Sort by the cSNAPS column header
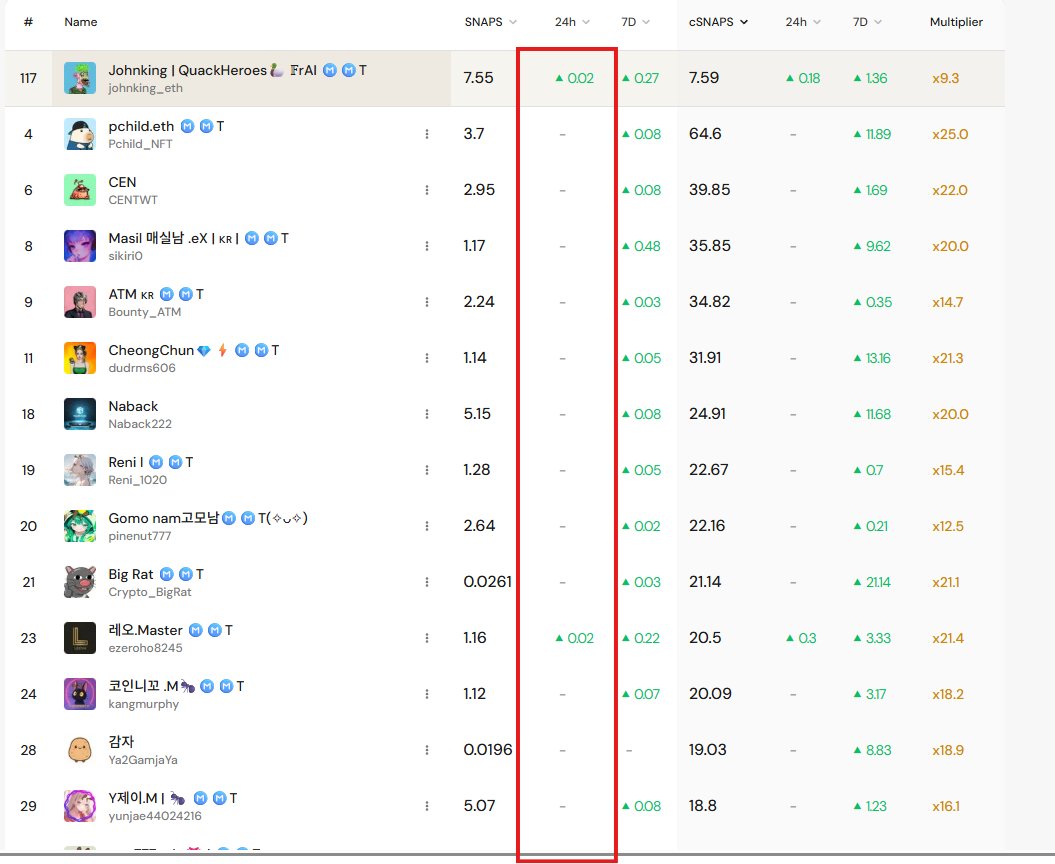This screenshot has width=1055, height=864. coord(718,22)
